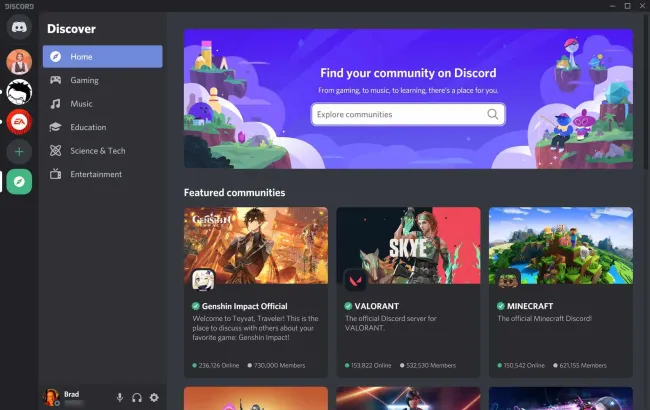Screen dimensions: 650x410
Task: Click Brad's user avatar
Action: (x=51, y=397)
